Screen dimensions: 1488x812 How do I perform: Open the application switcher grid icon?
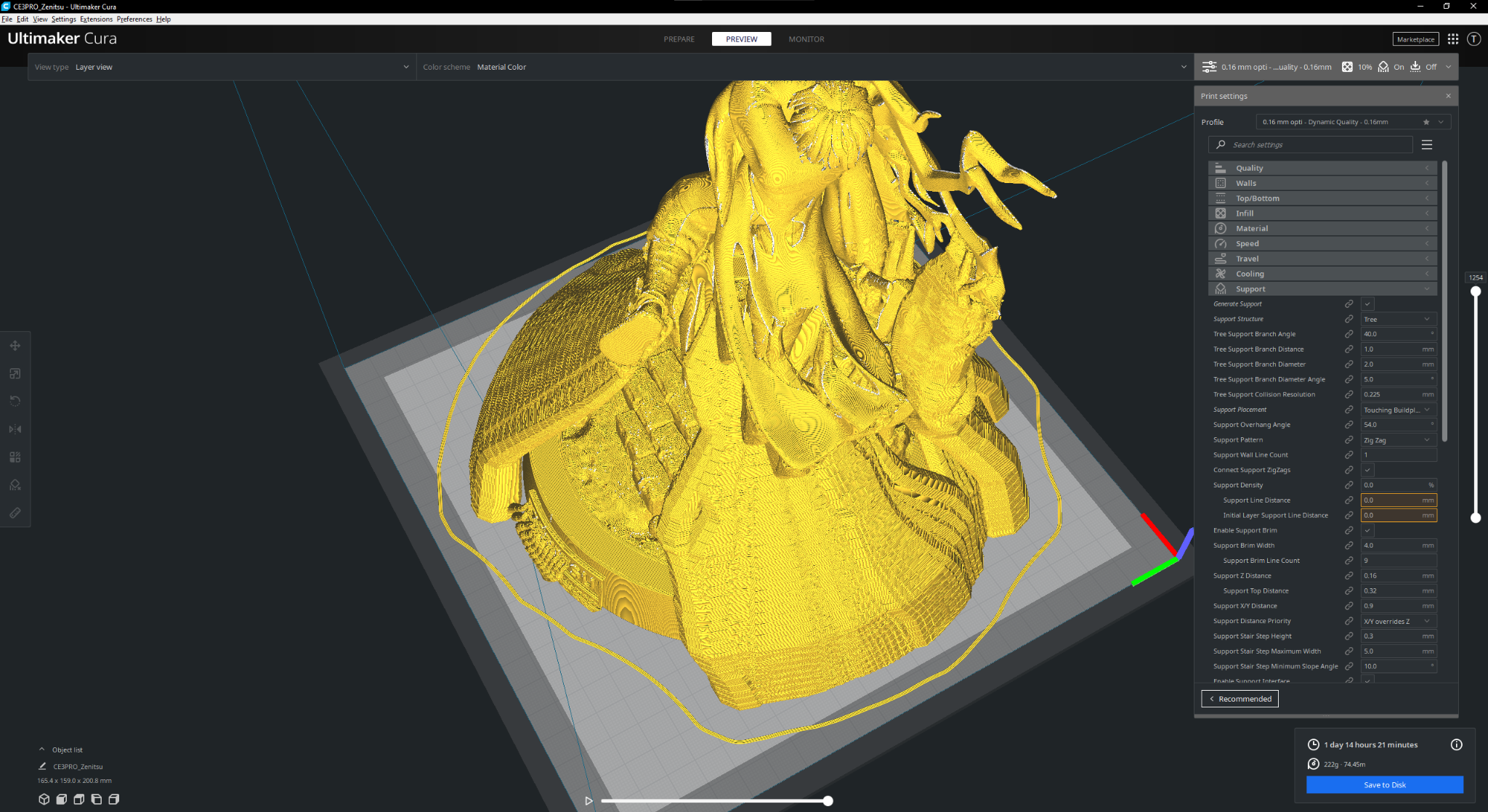pyautogui.click(x=1453, y=39)
